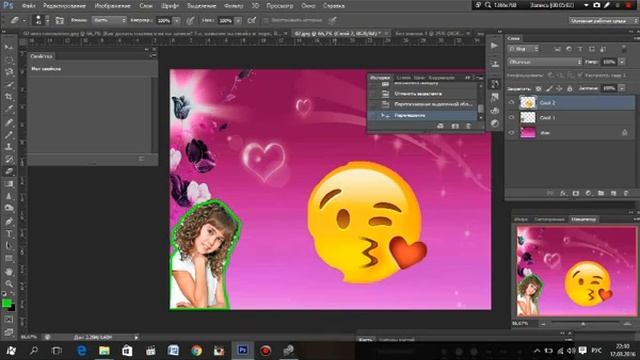Select the Path Selection tool

(9, 246)
